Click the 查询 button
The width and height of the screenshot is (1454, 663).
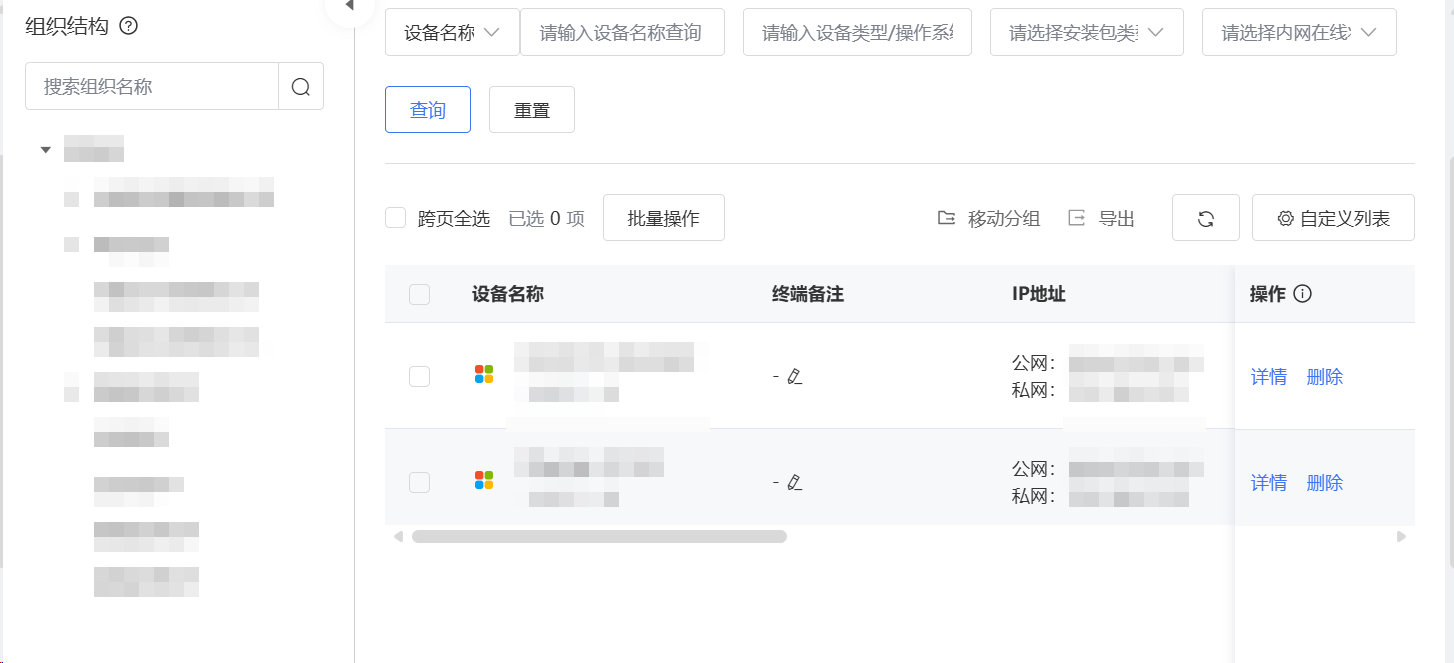(x=428, y=110)
